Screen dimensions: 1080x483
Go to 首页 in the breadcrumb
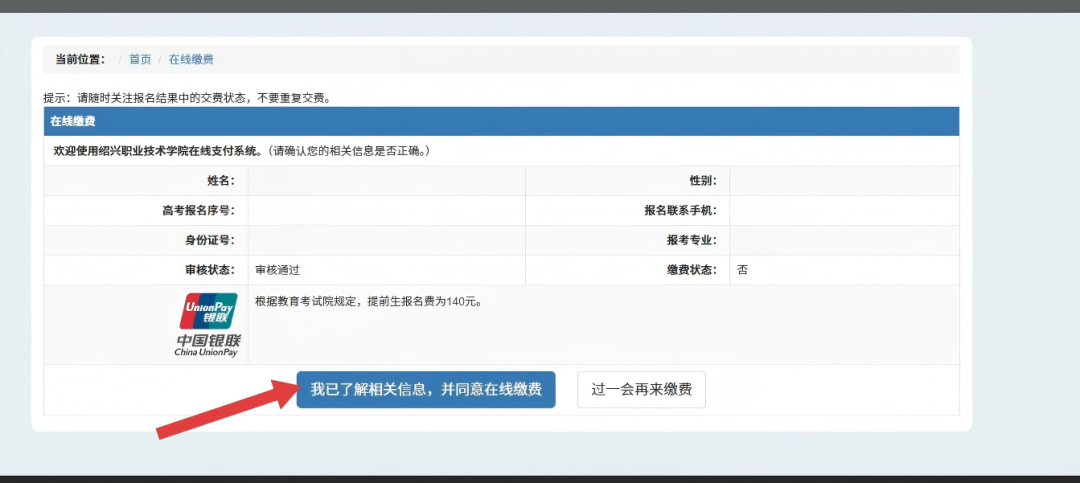[140, 60]
